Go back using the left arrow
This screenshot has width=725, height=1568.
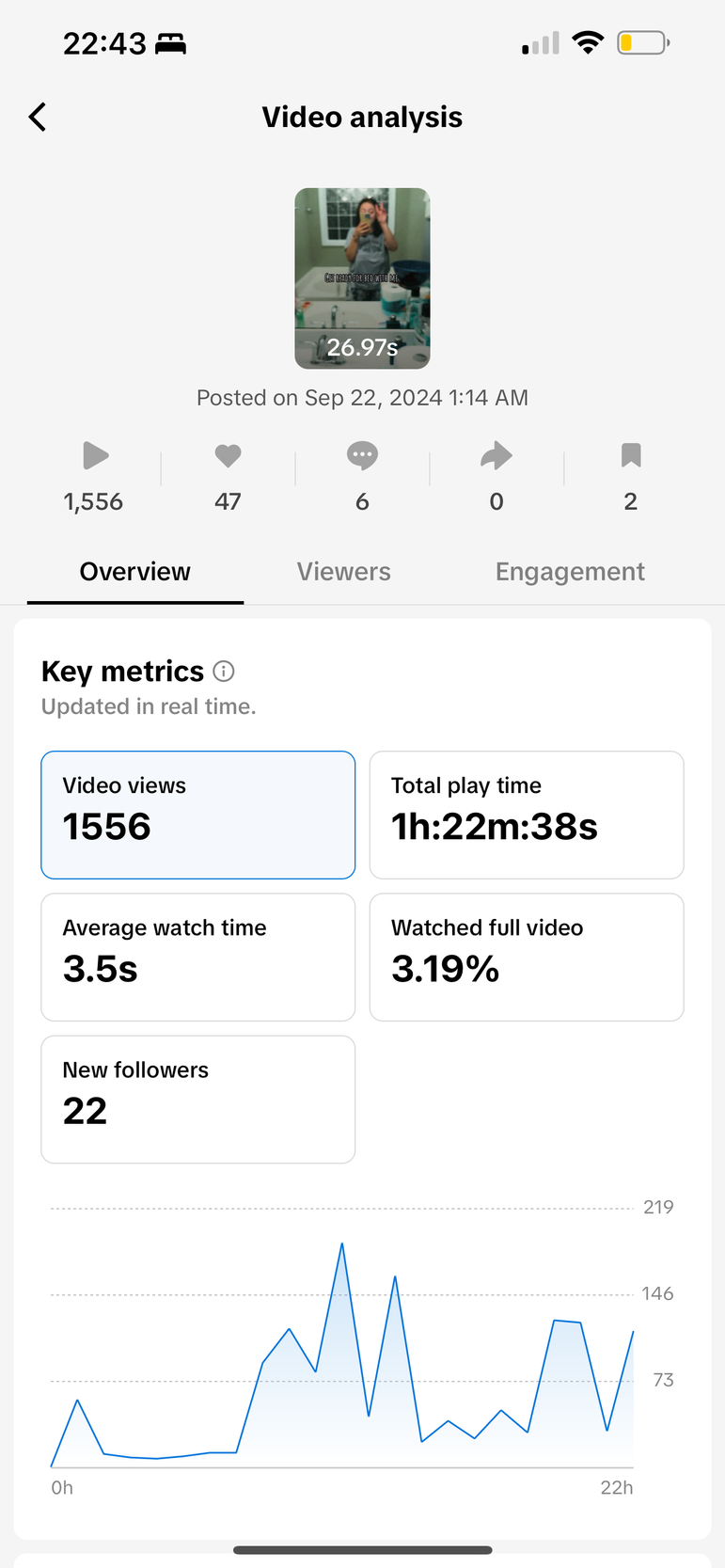point(38,118)
